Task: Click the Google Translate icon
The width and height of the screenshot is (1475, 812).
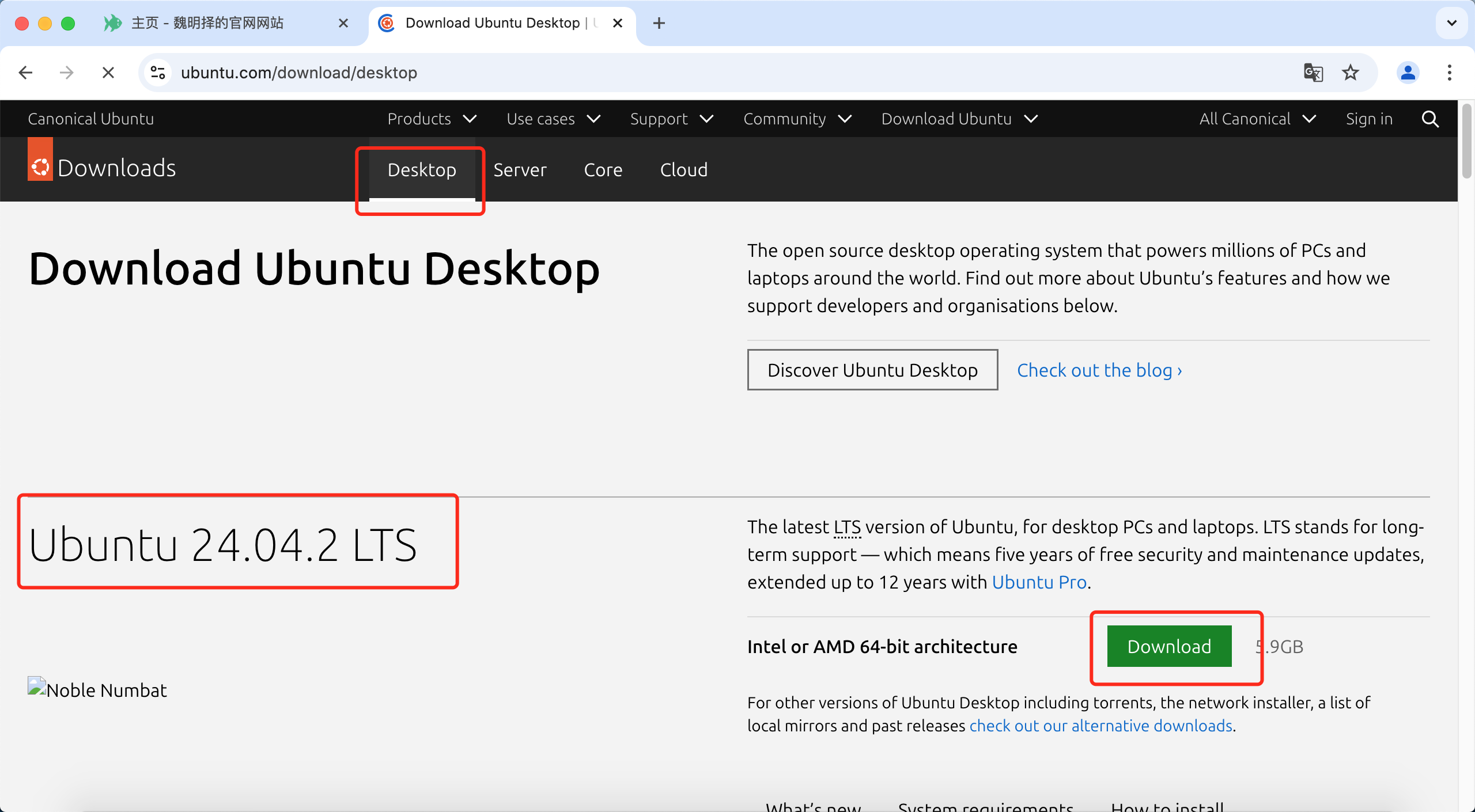Action: coord(1313,73)
